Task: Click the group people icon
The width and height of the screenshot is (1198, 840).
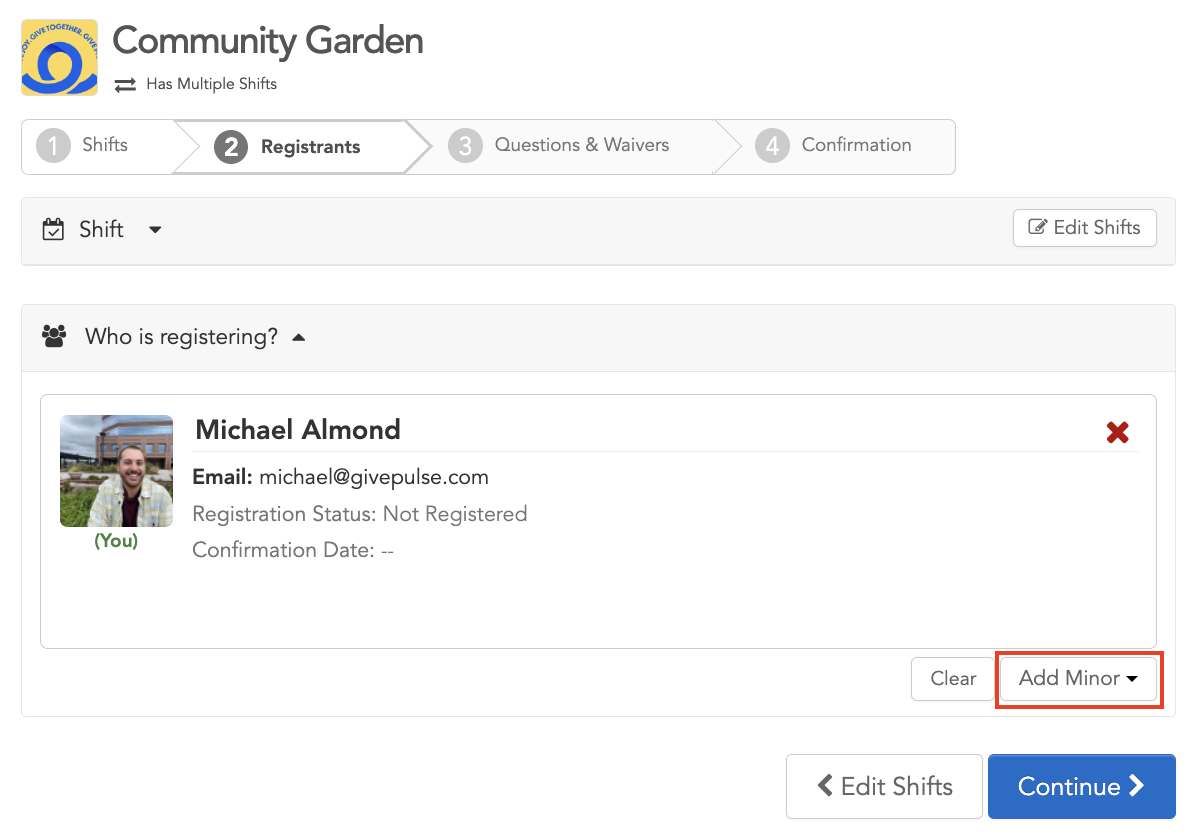Action: [x=54, y=336]
